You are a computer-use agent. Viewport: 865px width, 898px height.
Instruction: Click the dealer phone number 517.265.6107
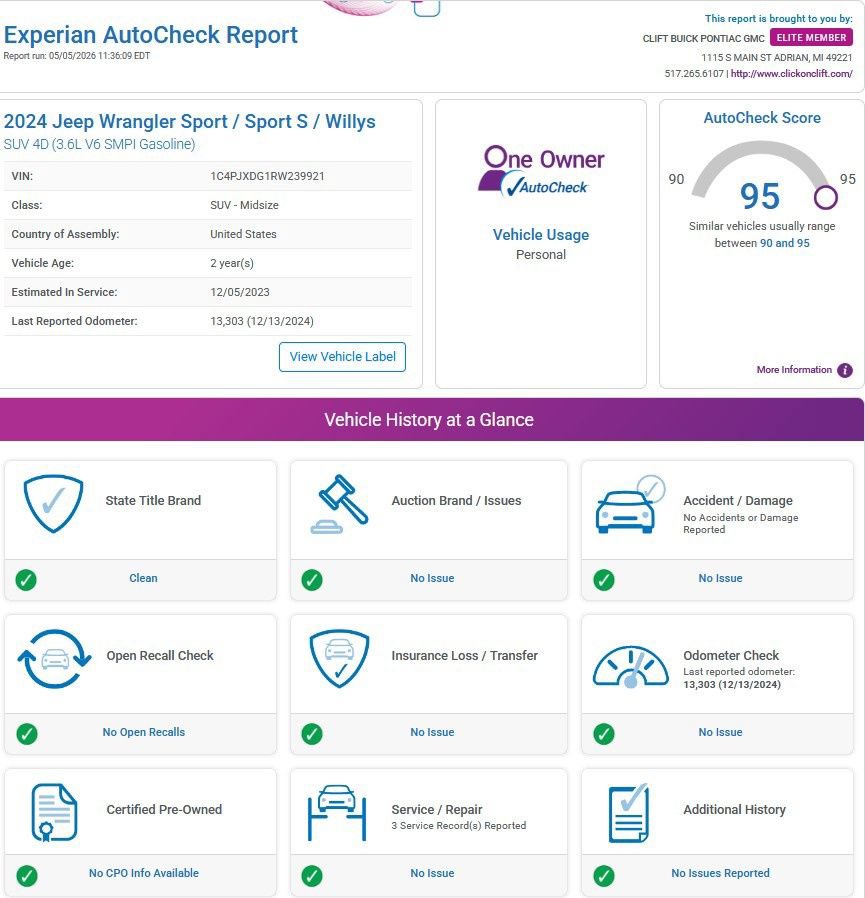tap(694, 73)
